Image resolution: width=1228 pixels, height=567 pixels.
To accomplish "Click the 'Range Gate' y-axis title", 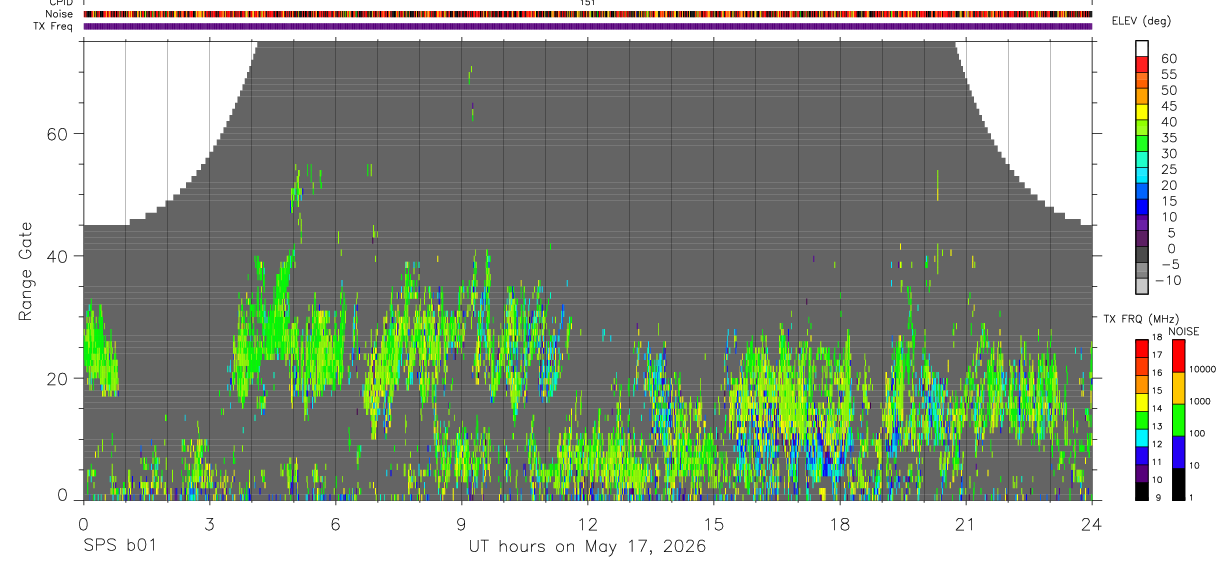I will (x=26, y=271).
